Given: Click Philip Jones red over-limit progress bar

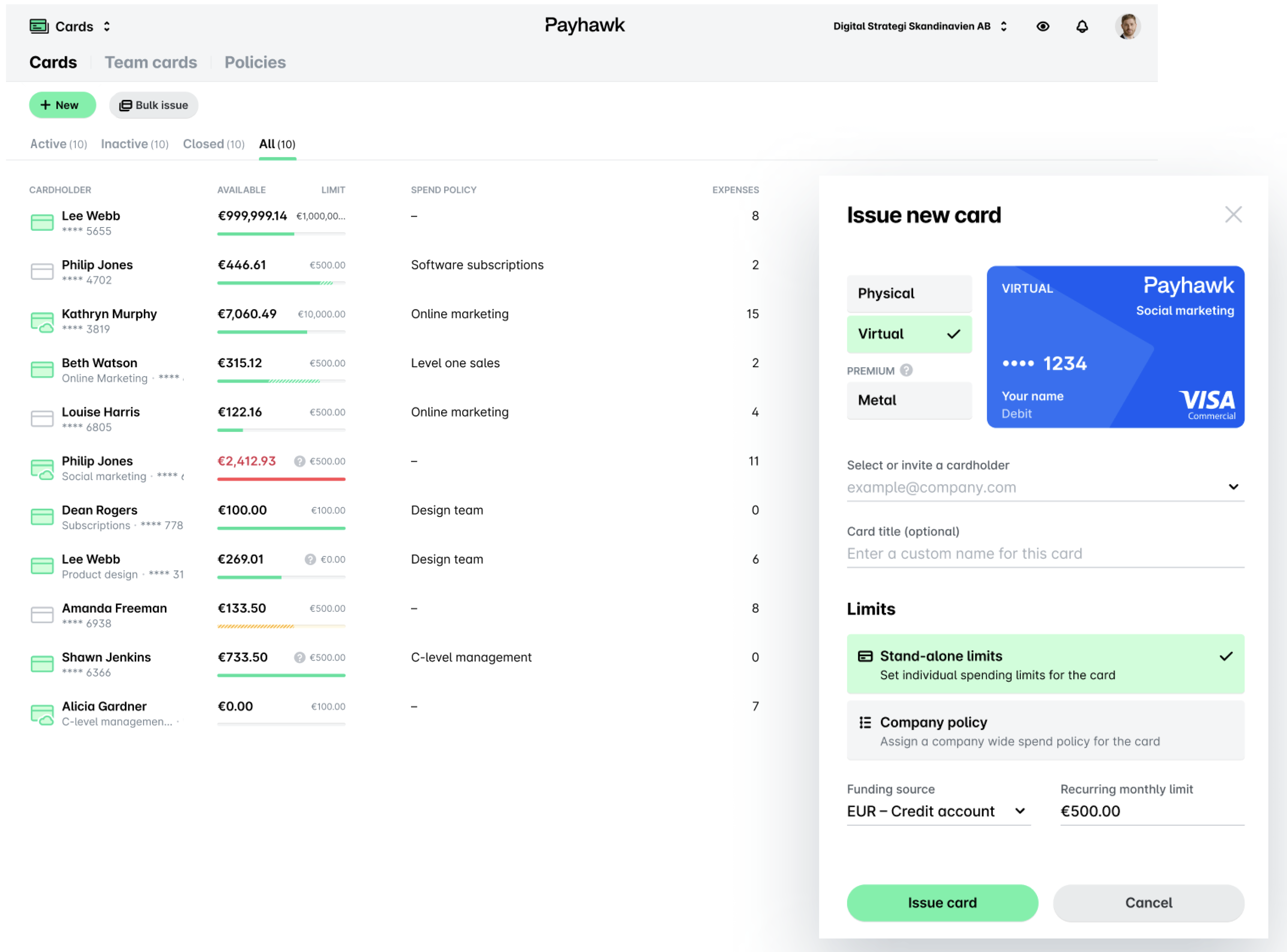Looking at the screenshot, I should 281,479.
